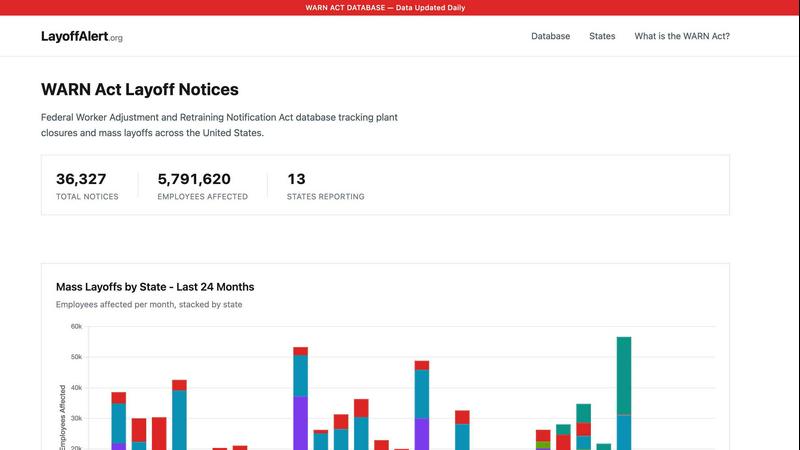Screen dimensions: 800x450
Task: Click the Mass Layoffs by State chart title
Action: 155,287
